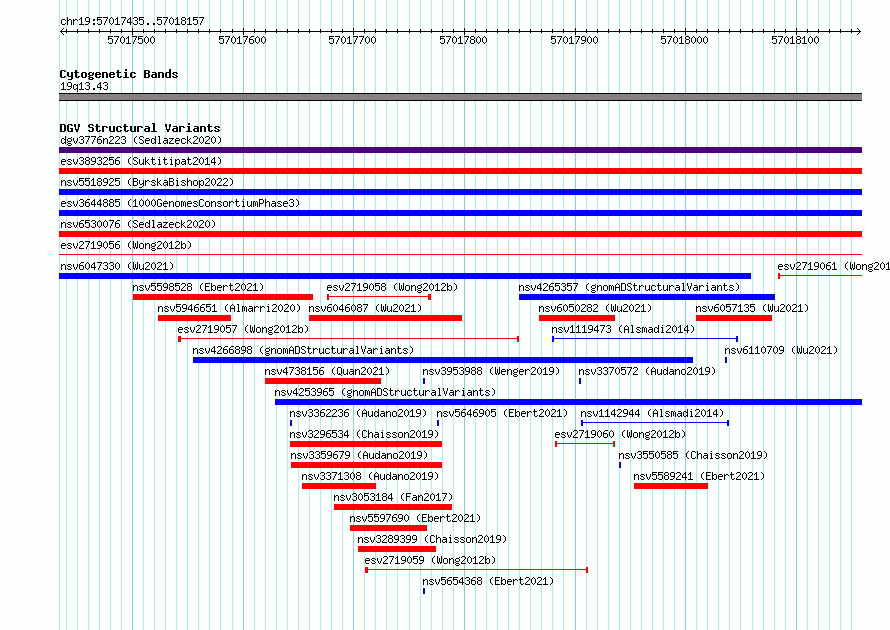Screen dimensions: 890x630
Task: Click nsv4253965 (gnomADStructuralVariants) label
Action: click(385, 392)
